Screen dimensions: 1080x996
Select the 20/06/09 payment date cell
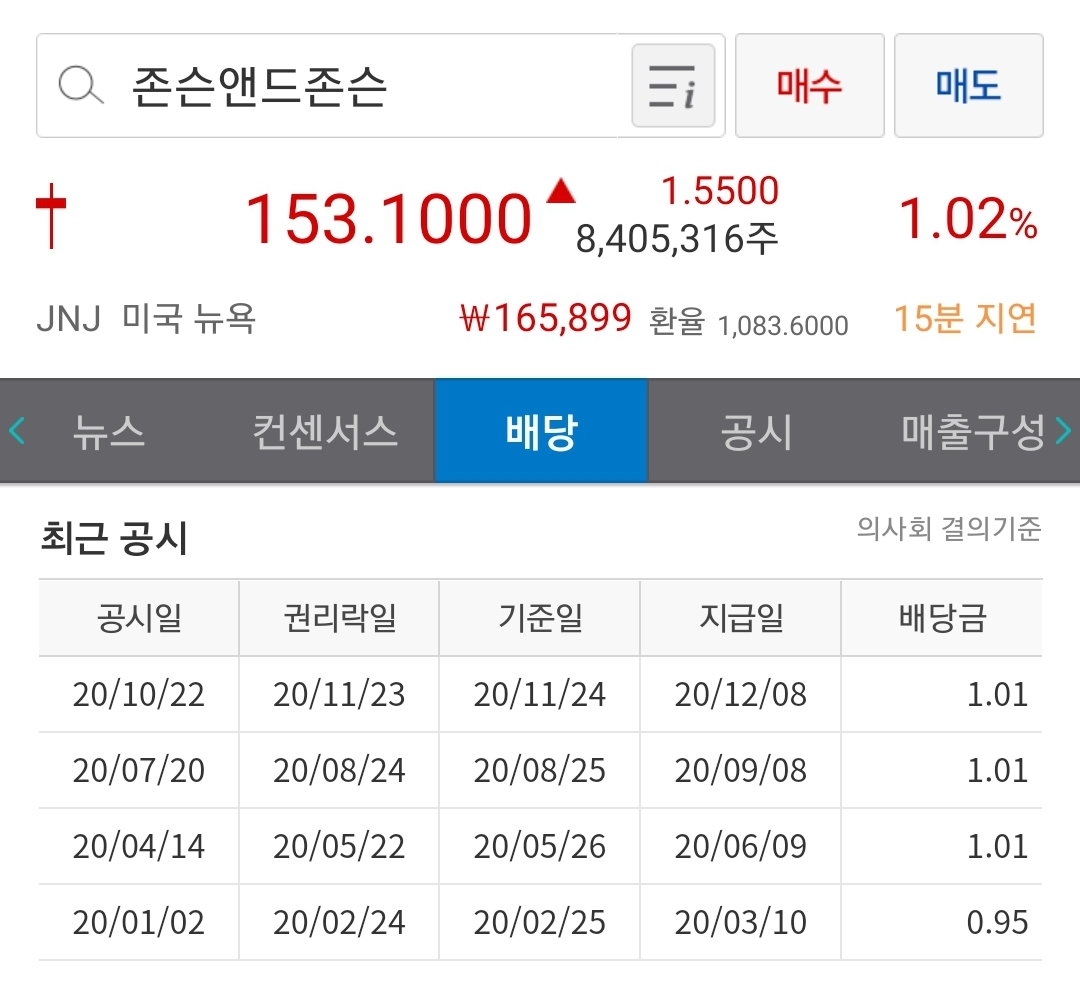(741, 847)
